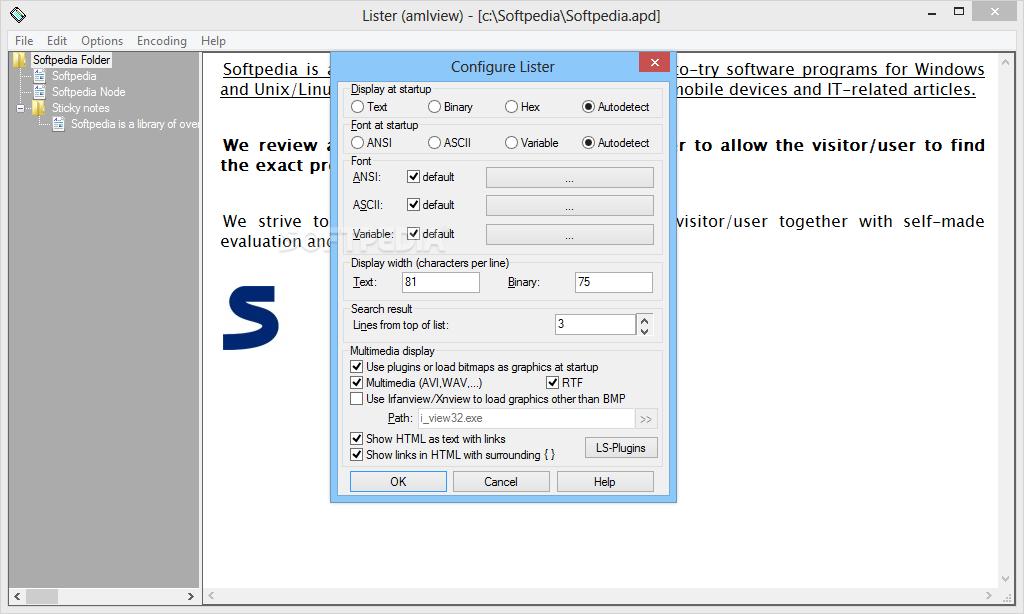Open the Edit menu

[x=57, y=40]
